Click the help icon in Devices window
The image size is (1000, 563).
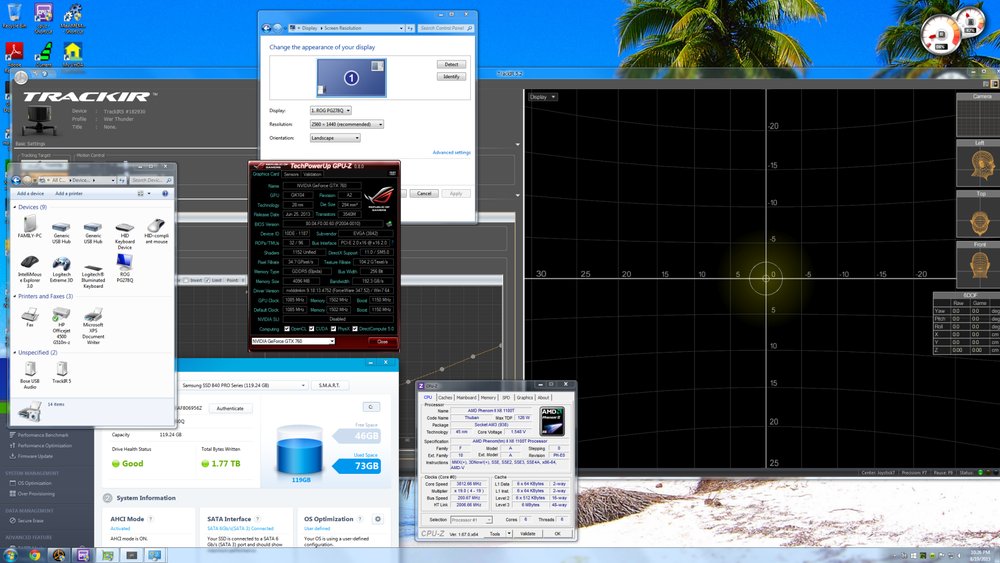[165, 193]
